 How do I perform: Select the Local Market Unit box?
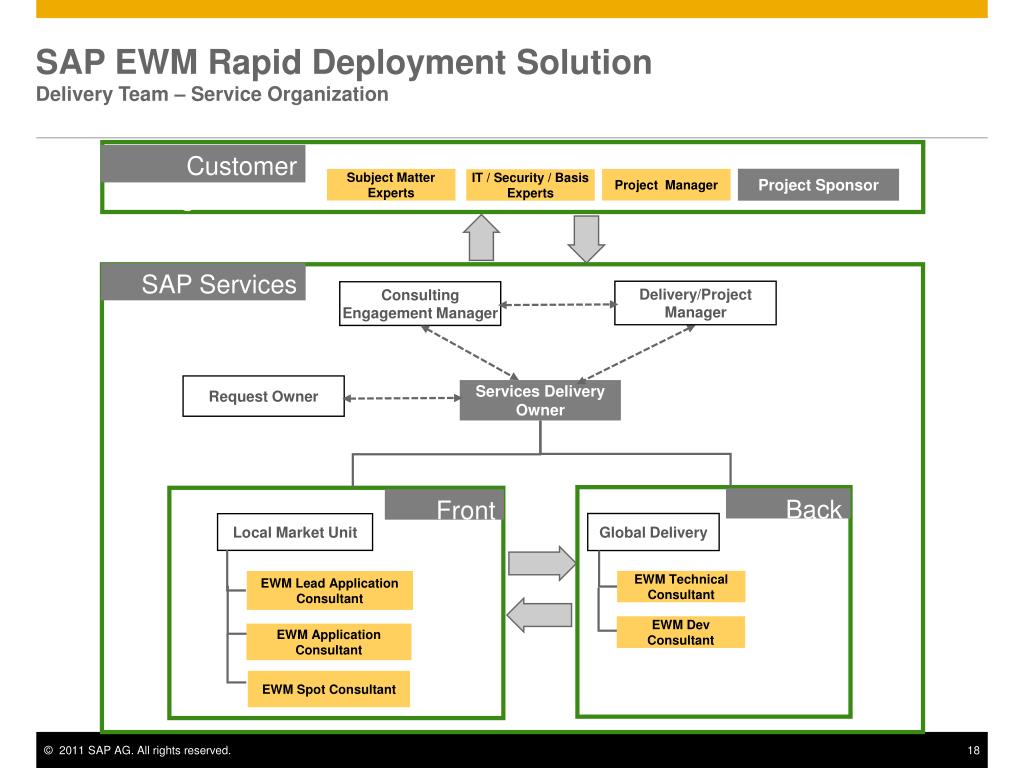tap(295, 532)
